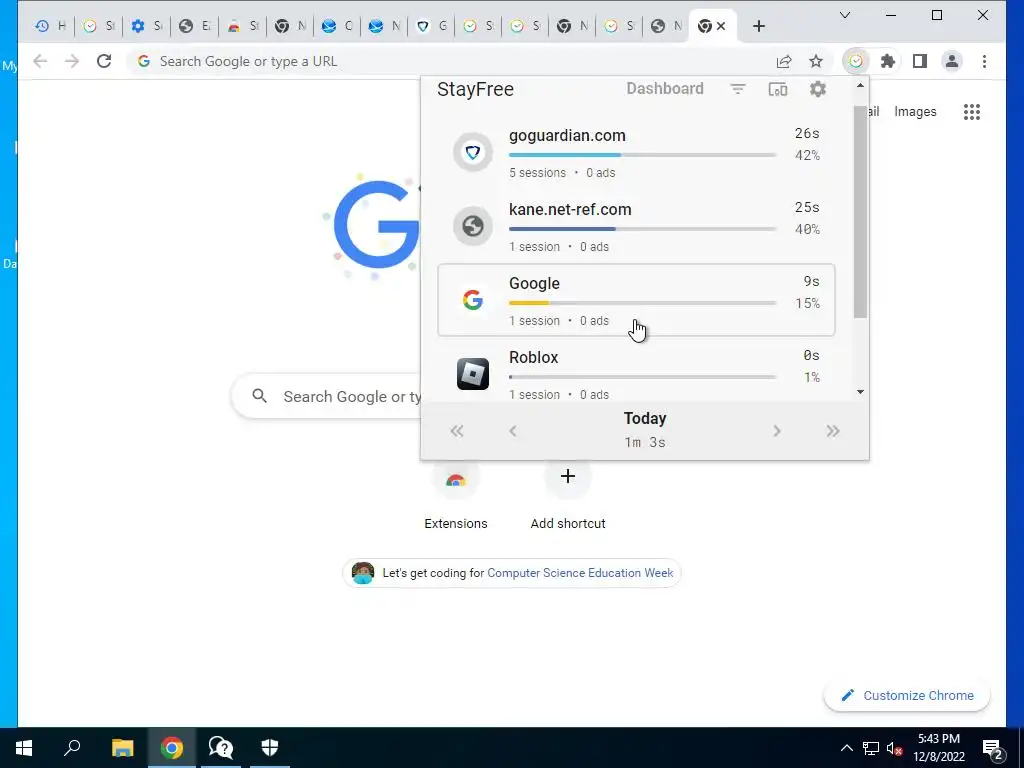Image resolution: width=1024 pixels, height=768 pixels.
Task: Close the active new tab
Action: [721, 26]
